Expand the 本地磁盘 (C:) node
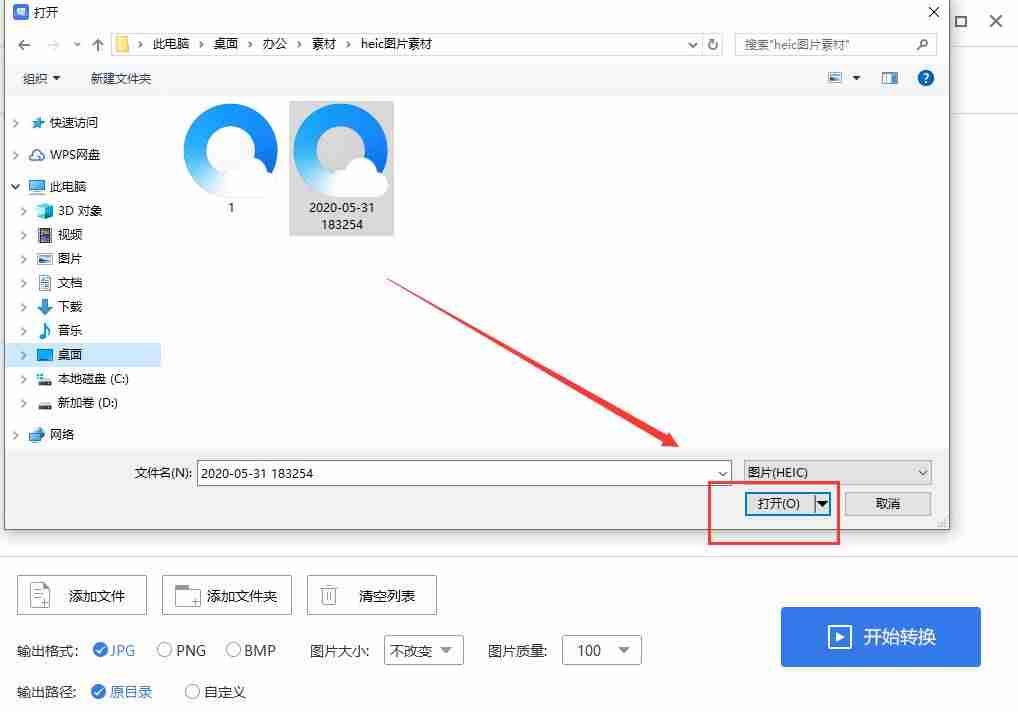 coord(24,378)
